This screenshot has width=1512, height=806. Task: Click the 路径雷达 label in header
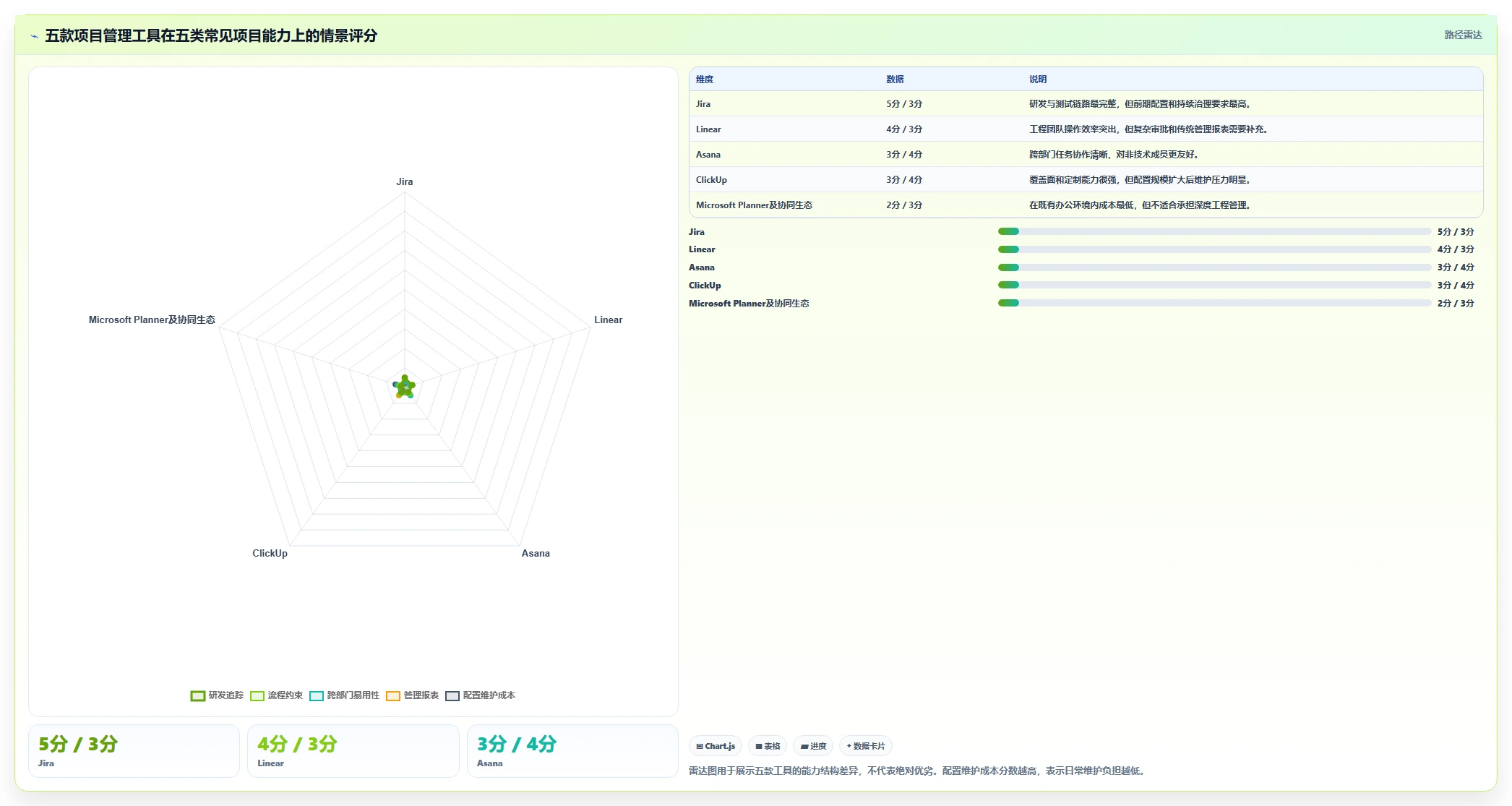(x=1463, y=35)
